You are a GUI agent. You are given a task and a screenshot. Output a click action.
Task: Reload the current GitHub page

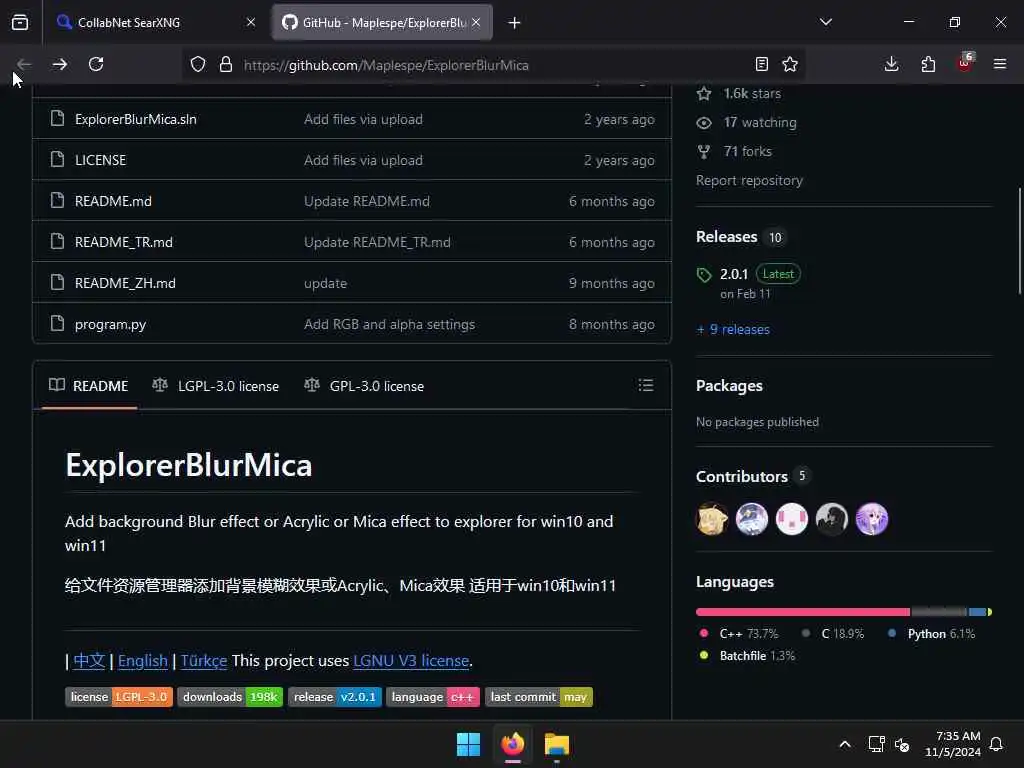coord(96,64)
